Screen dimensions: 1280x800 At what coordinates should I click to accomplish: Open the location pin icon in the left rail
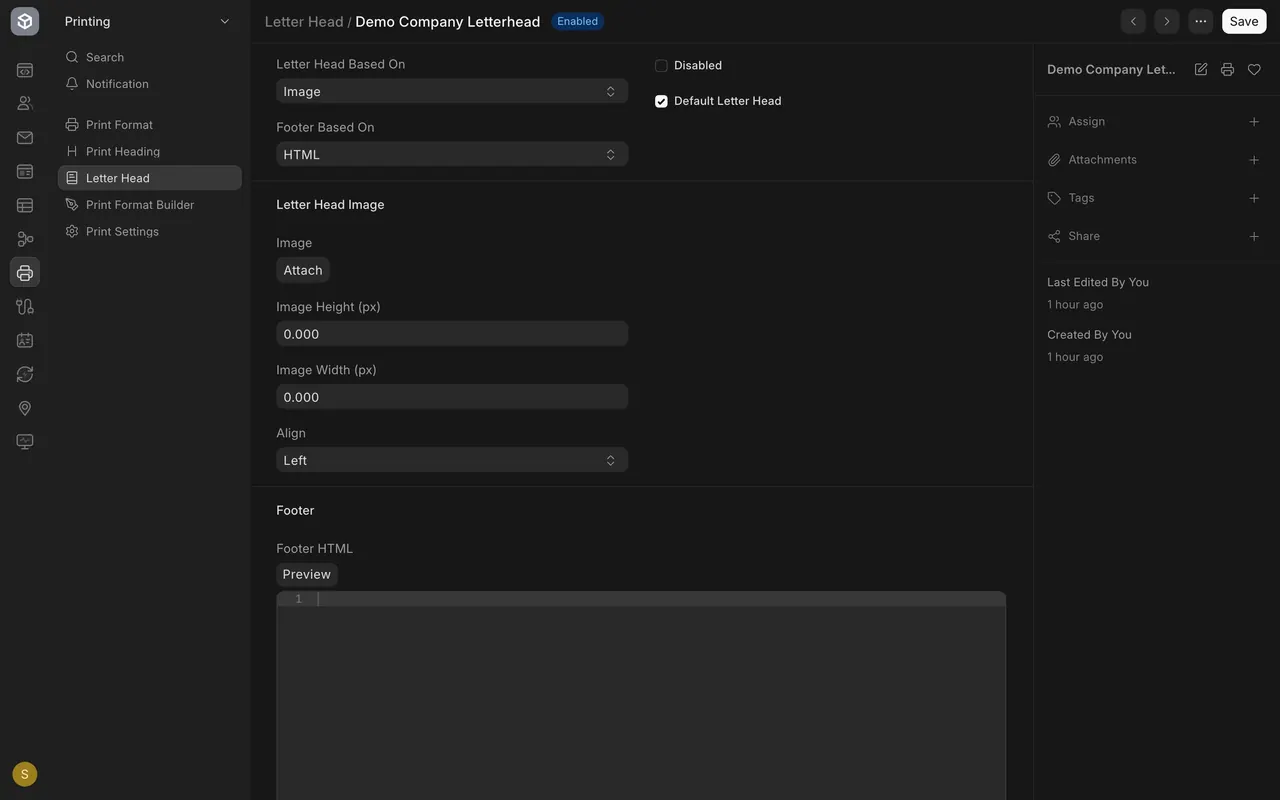[x=25, y=408]
